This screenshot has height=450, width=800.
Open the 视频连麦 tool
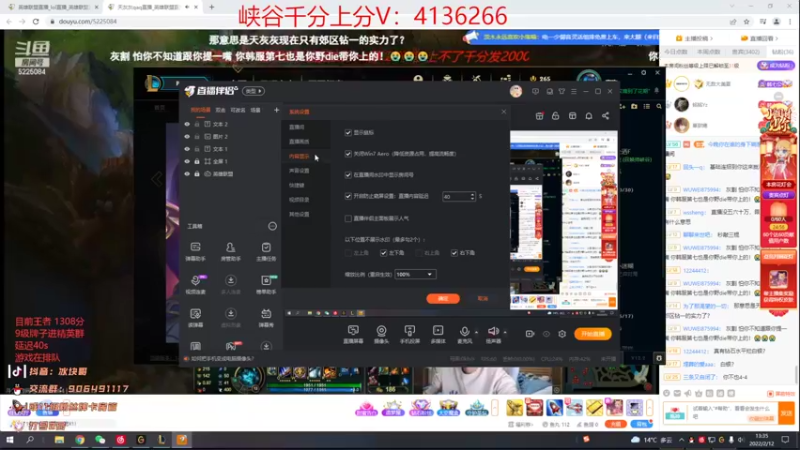[195, 285]
